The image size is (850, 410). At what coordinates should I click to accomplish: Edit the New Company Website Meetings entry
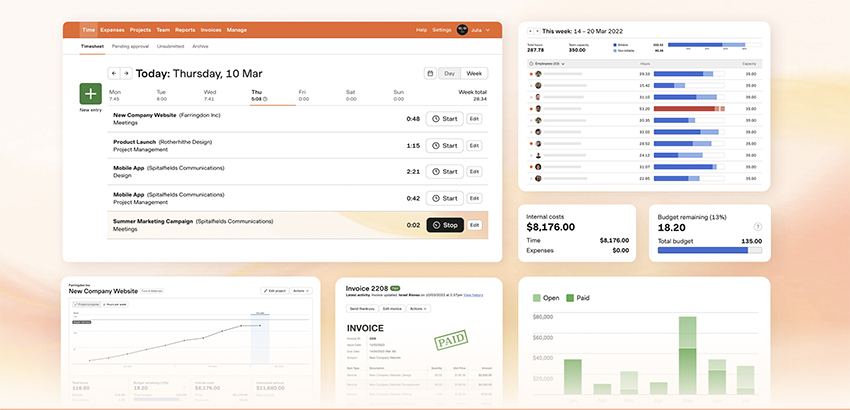coord(474,119)
